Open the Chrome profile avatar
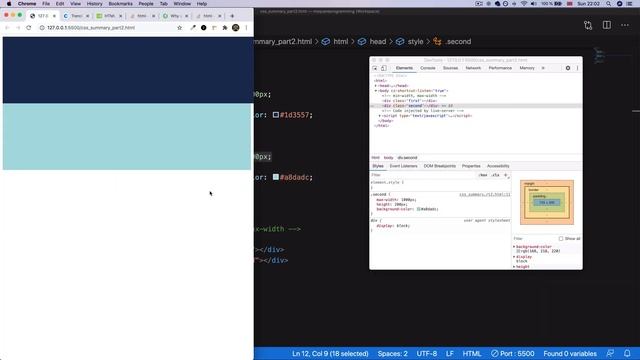Viewport: 640px width, 360px height. click(x=236, y=28)
